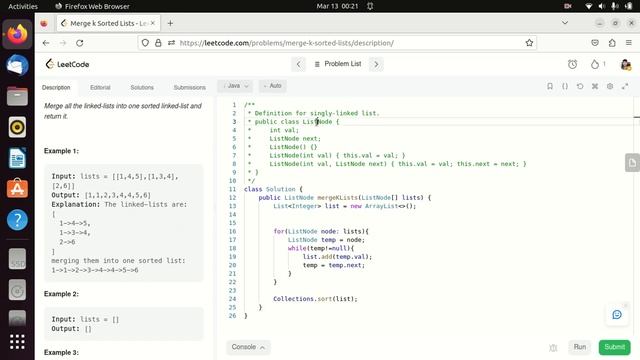Open the Extensions puzzle icon
Viewport: 640px width, 360px height.
[x=612, y=43]
